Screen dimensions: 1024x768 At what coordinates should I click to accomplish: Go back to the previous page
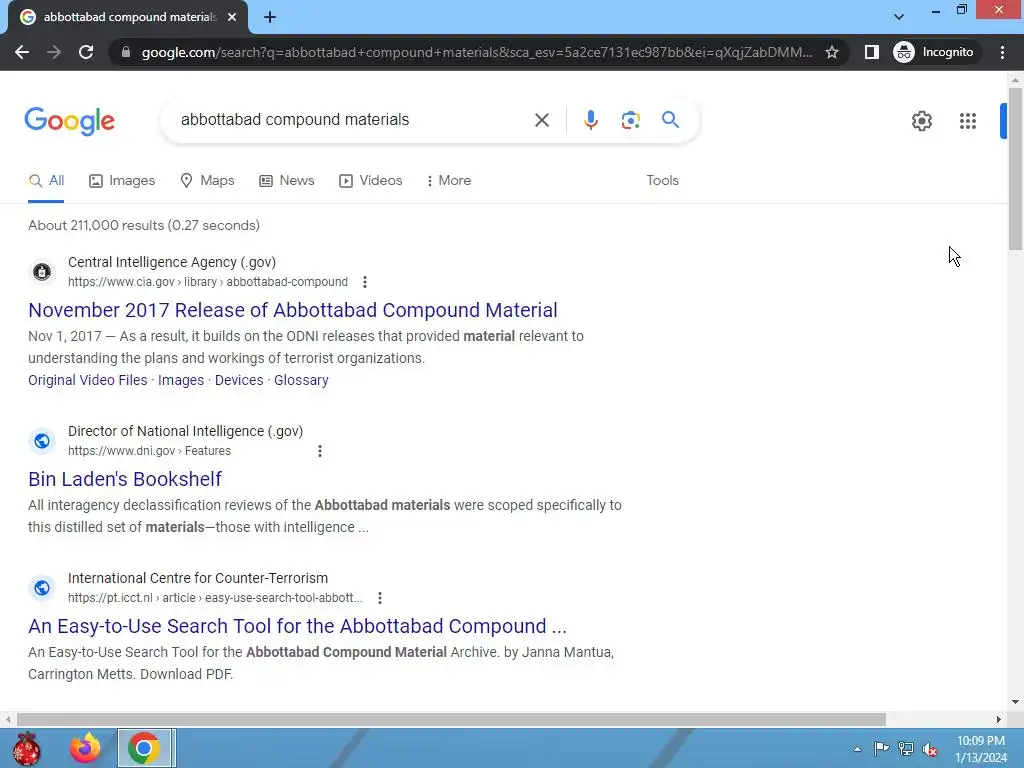pos(22,52)
